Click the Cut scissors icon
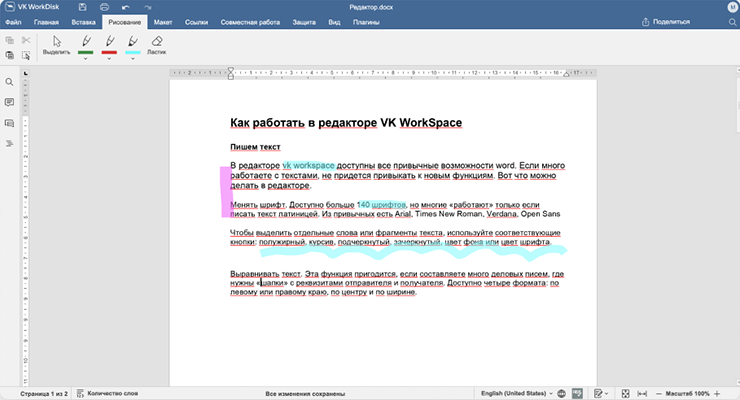Screen dimensions: 740x400 26,40
